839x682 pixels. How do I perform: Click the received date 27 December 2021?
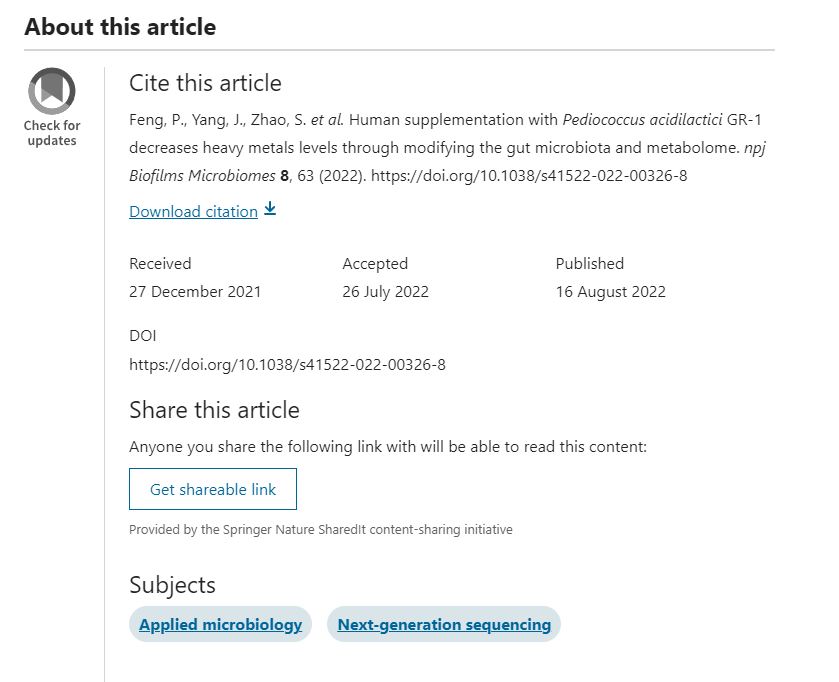pyautogui.click(x=195, y=292)
